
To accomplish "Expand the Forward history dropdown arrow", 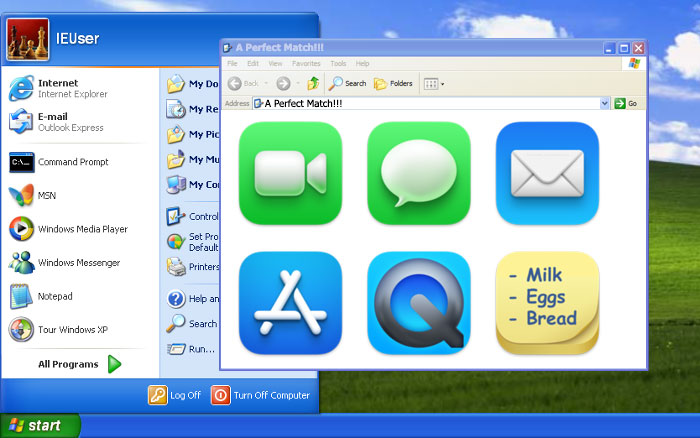I will point(298,83).
